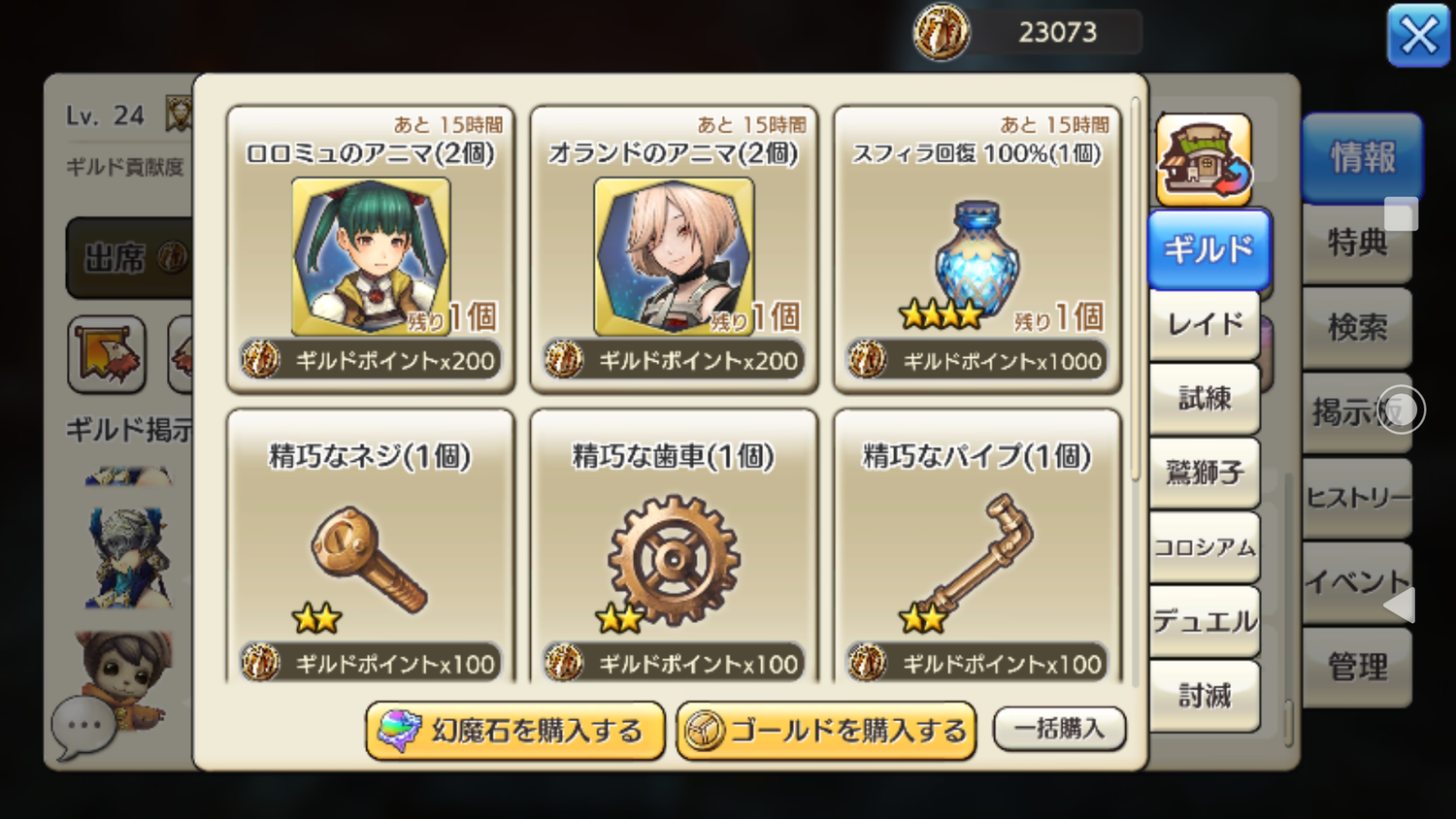Open the コロシアム shop tab
Screen dimensions: 1456x819
pyautogui.click(x=1205, y=547)
